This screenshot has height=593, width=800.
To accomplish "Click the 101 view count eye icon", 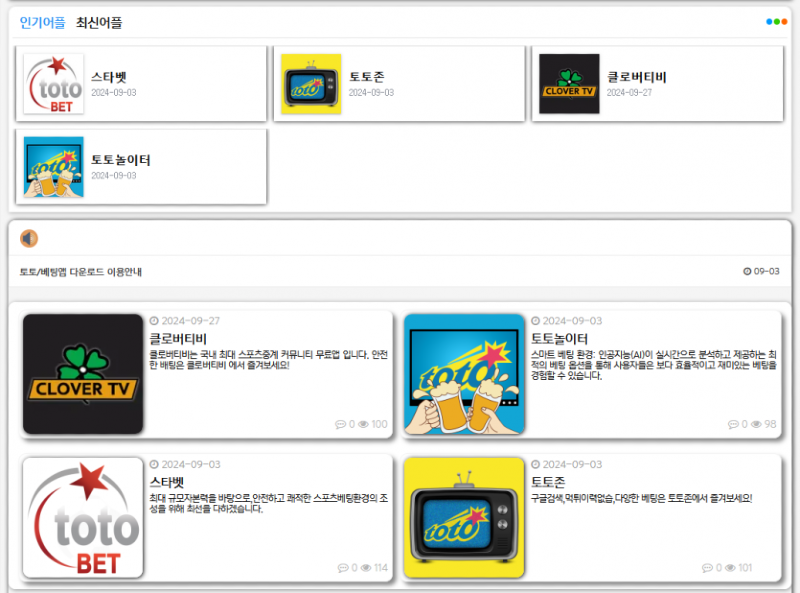I will coord(730,568).
